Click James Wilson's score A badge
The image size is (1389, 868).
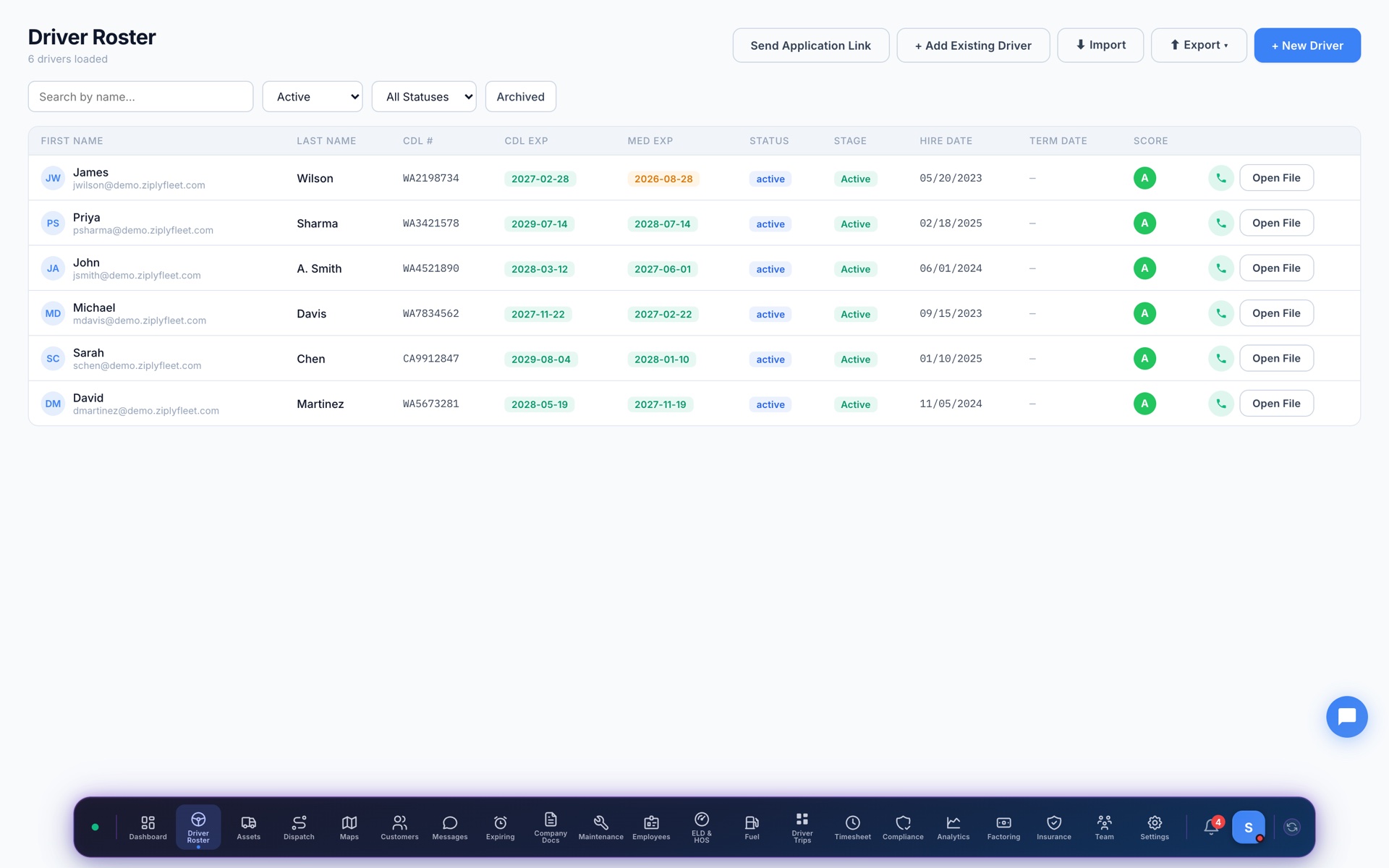click(1144, 178)
